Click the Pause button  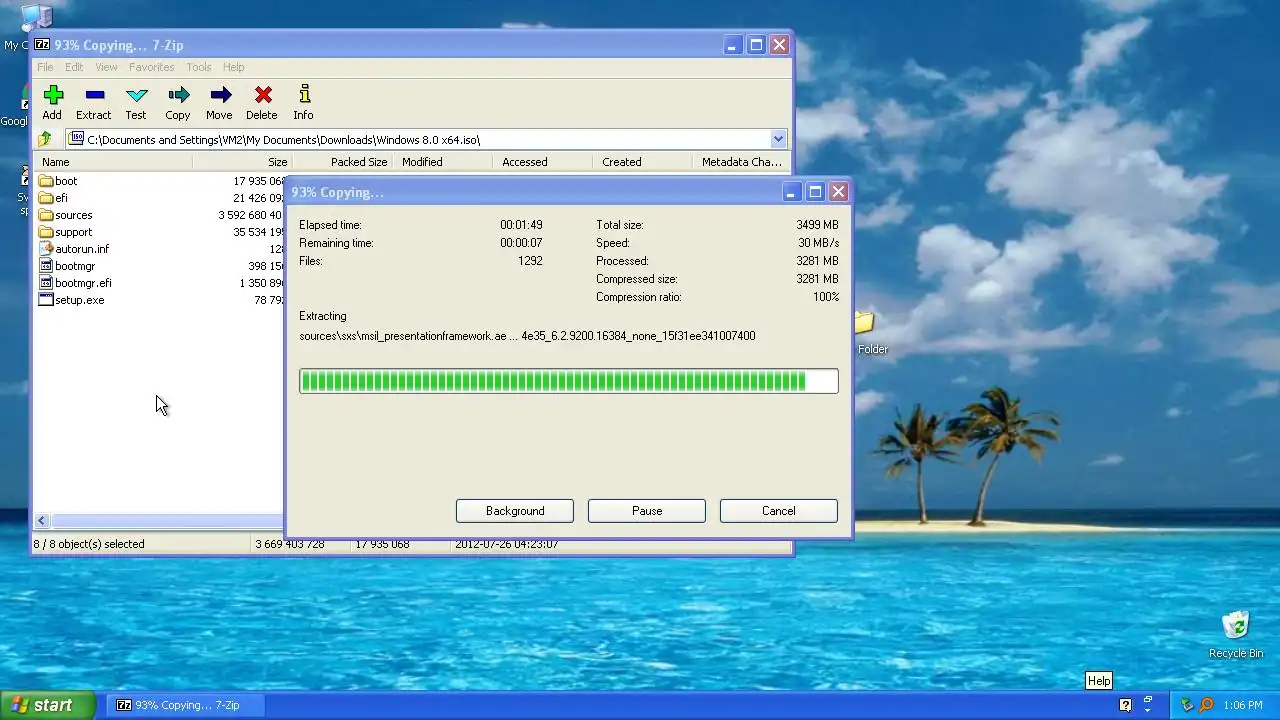[647, 511]
